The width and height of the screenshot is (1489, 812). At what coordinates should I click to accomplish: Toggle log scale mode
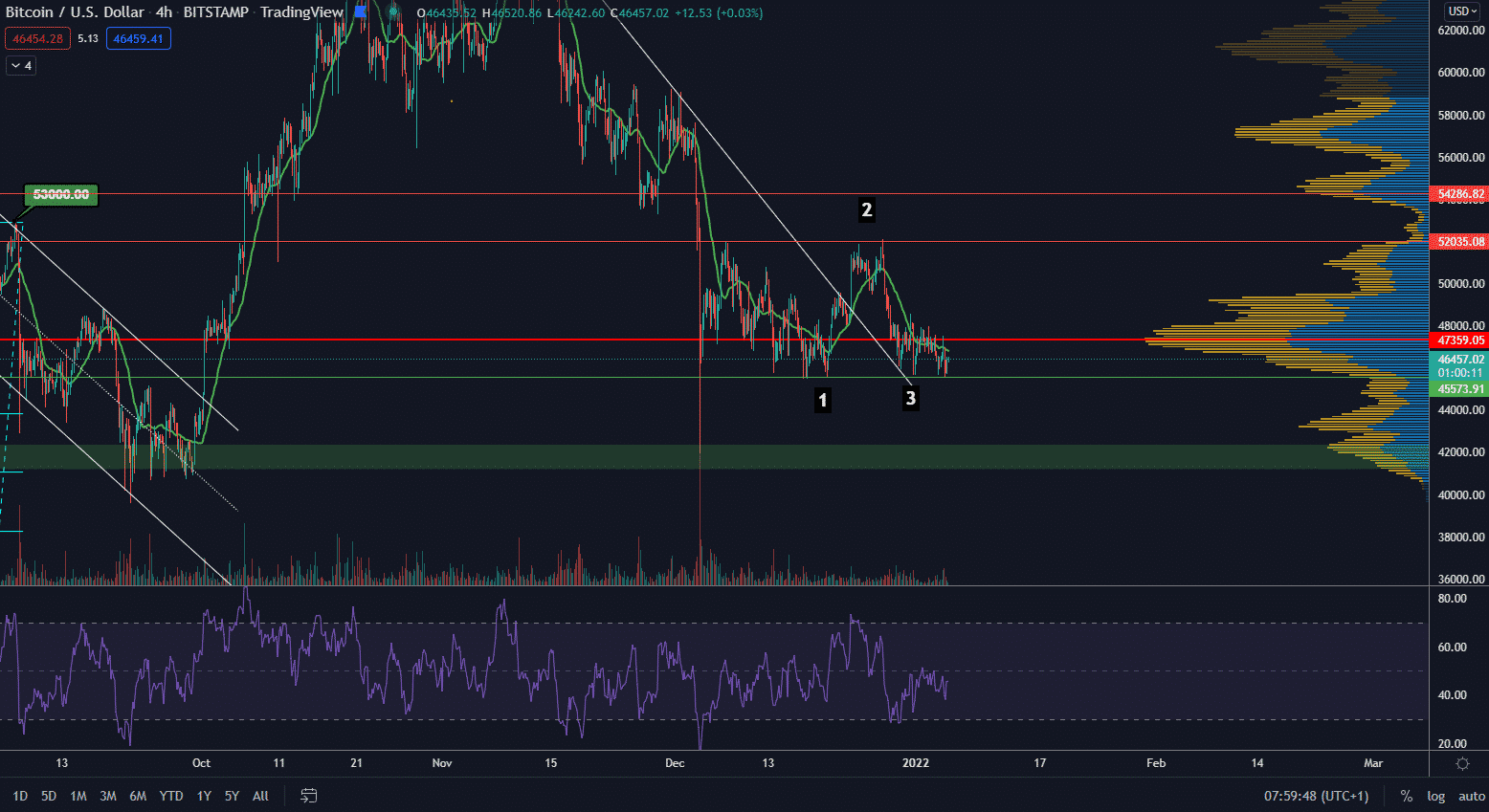point(1435,796)
